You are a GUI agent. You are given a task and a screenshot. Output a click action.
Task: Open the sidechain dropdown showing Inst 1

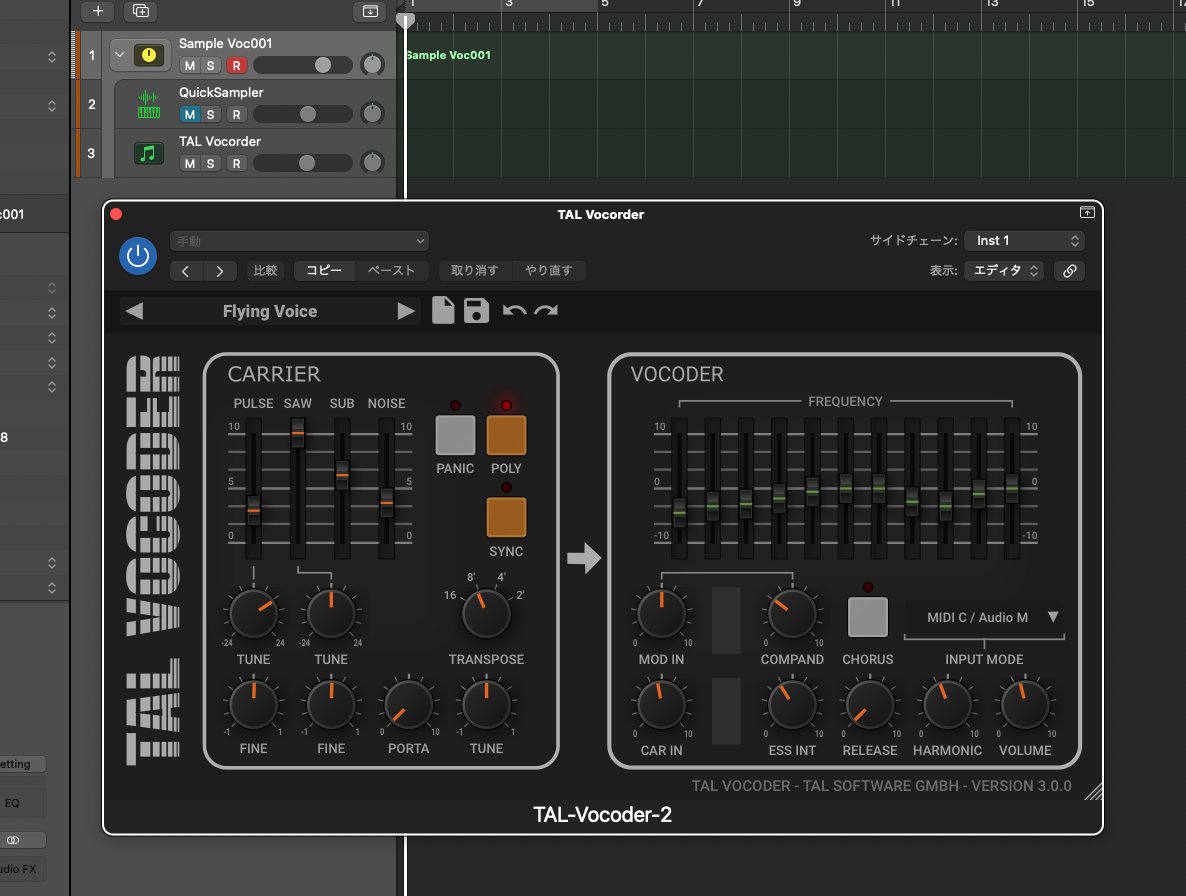pyautogui.click(x=1024, y=240)
